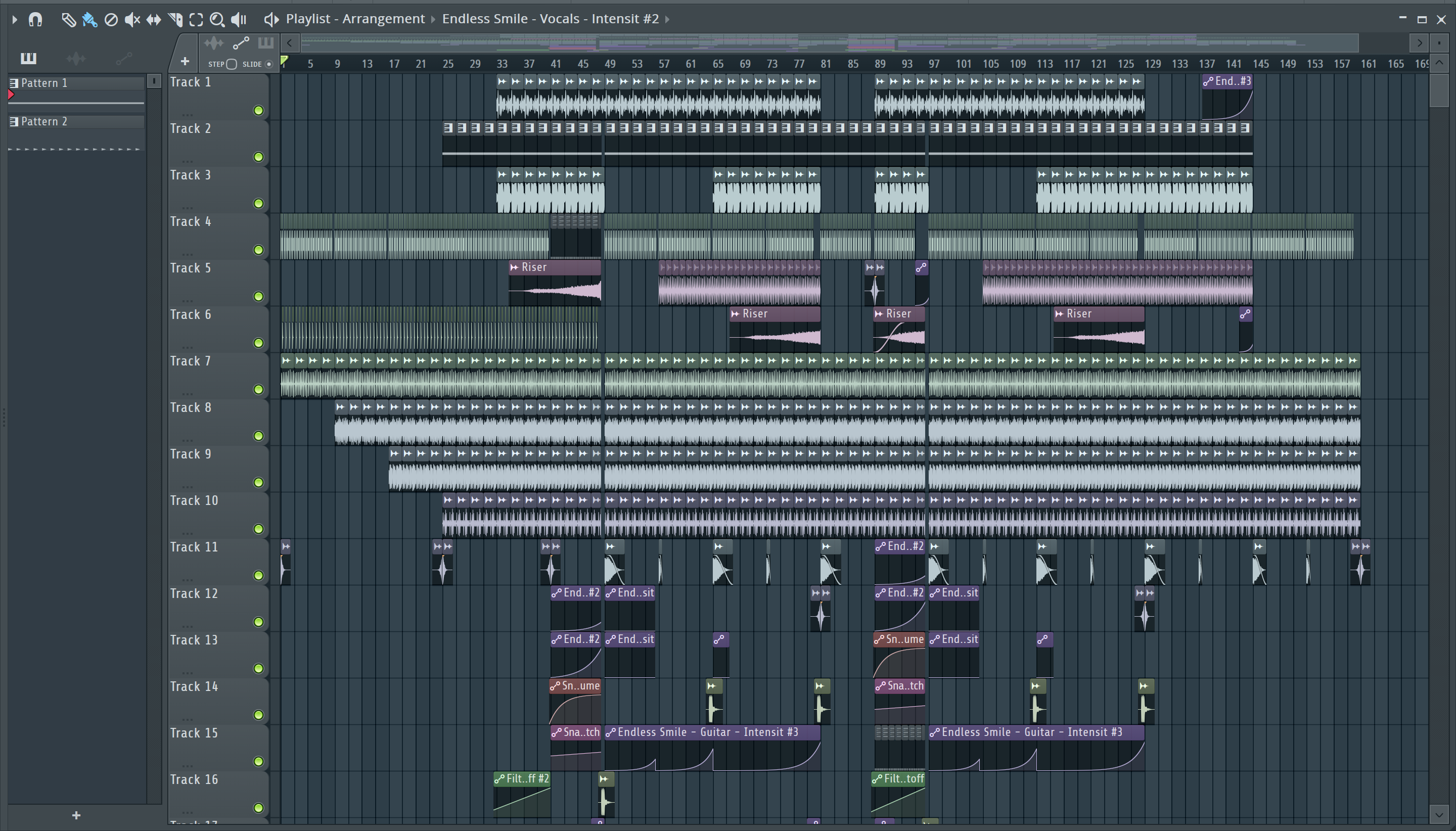Viewport: 1456px width, 831px height.
Task: Open the snap magnet dropdown
Action: point(35,20)
